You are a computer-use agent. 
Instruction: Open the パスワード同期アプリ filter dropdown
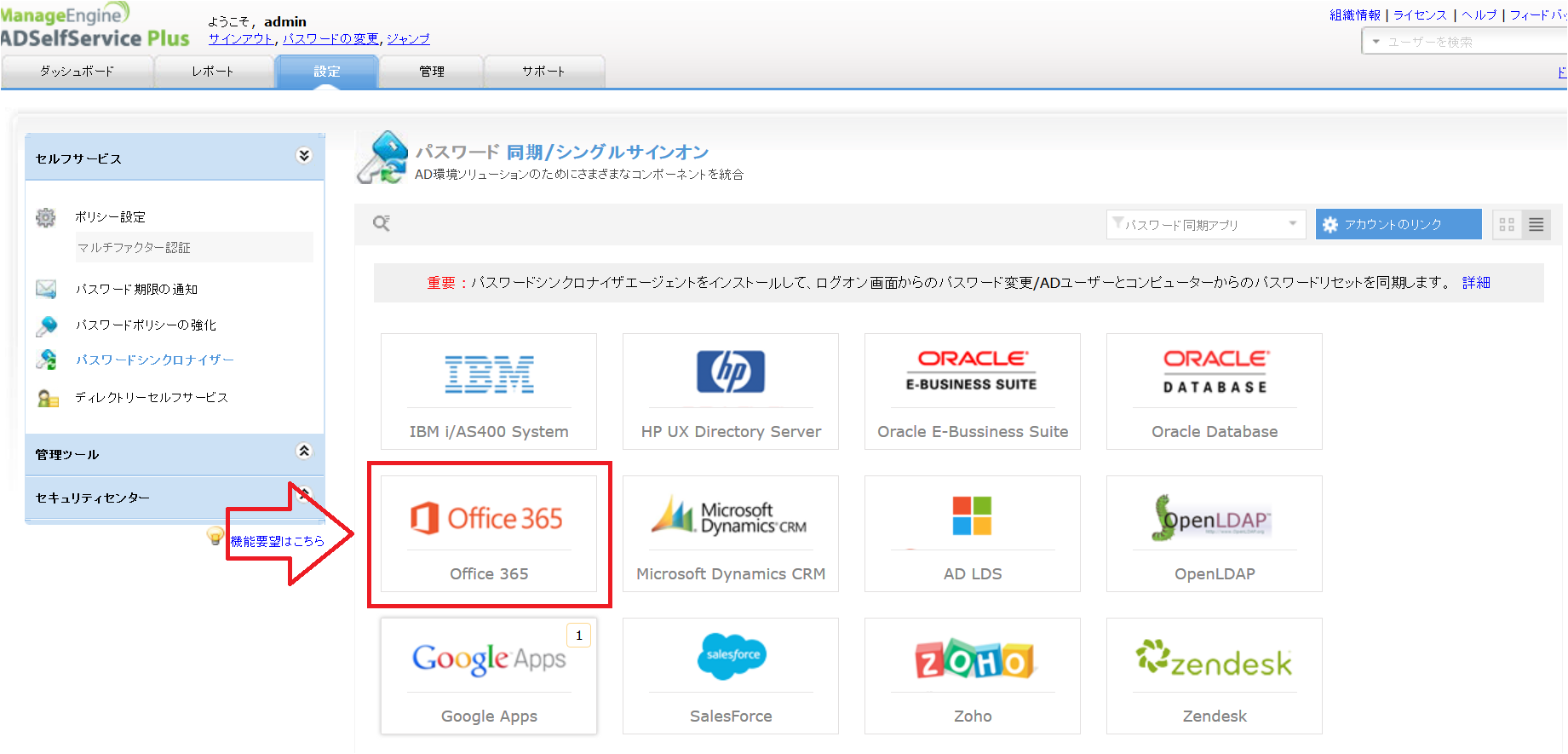1206,225
